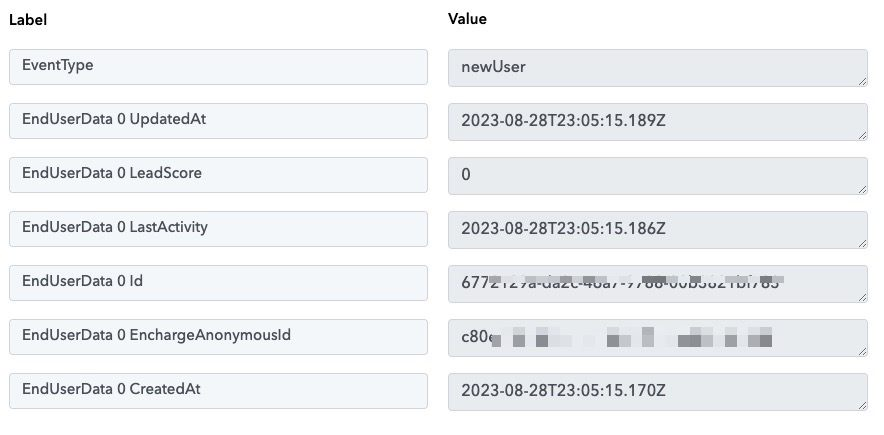The image size is (884, 435).
Task: Click resize grip on LastActivity value textarea
Action: point(862,243)
